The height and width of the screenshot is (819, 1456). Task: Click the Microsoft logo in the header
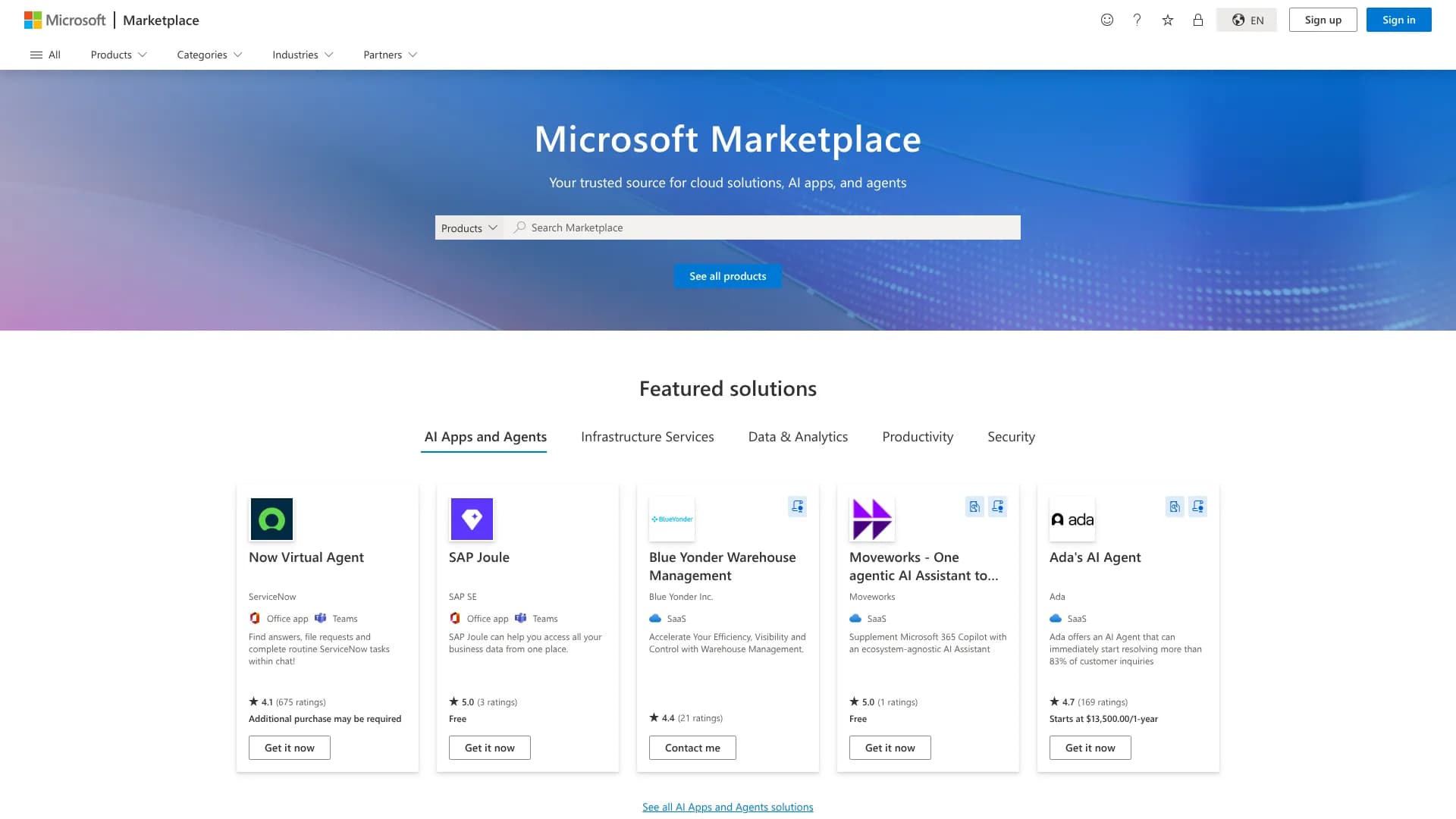pos(64,20)
